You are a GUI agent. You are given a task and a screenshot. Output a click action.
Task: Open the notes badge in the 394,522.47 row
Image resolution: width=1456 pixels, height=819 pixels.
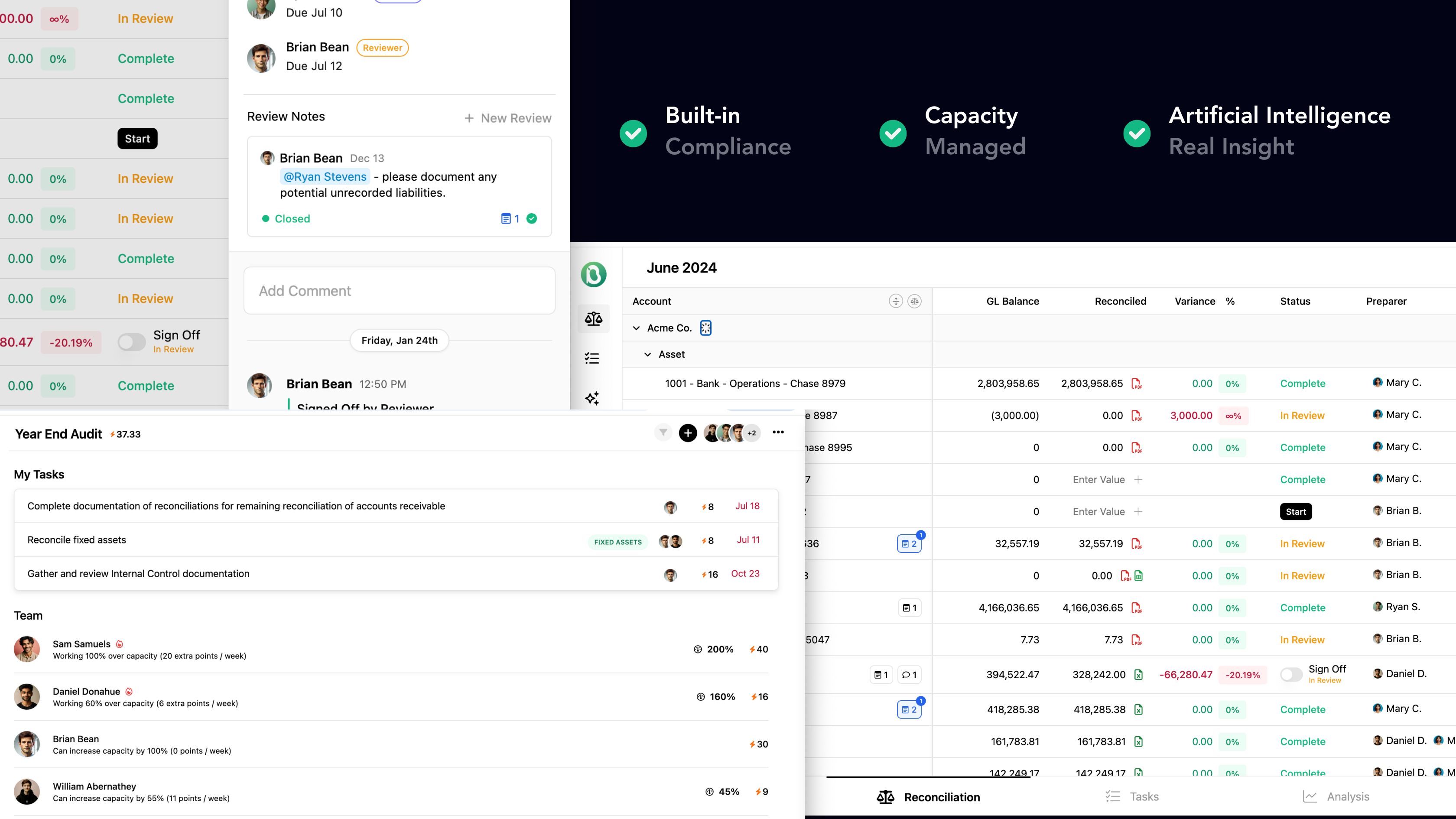(881, 675)
